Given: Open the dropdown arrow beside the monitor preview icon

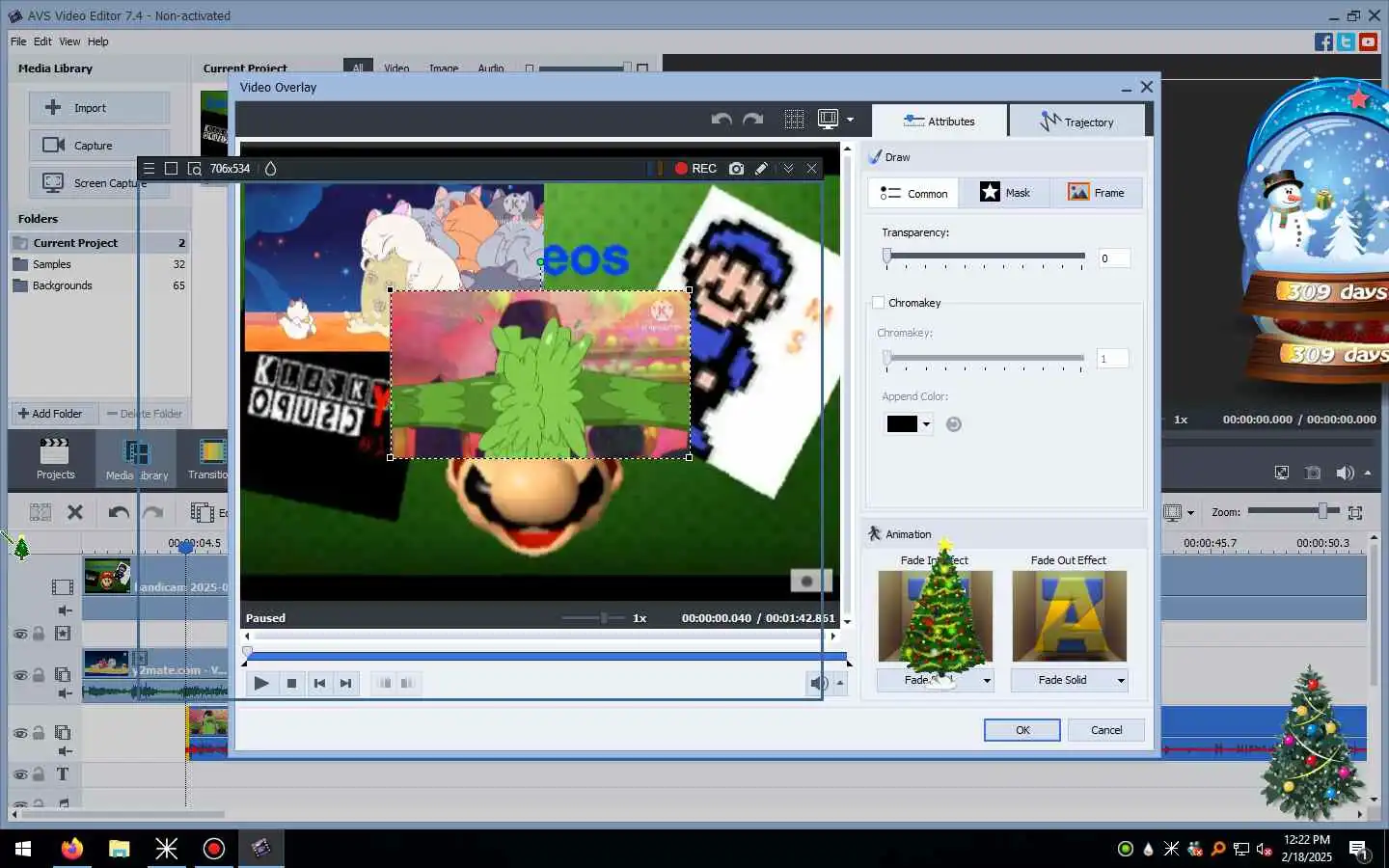Looking at the screenshot, I should [850, 120].
